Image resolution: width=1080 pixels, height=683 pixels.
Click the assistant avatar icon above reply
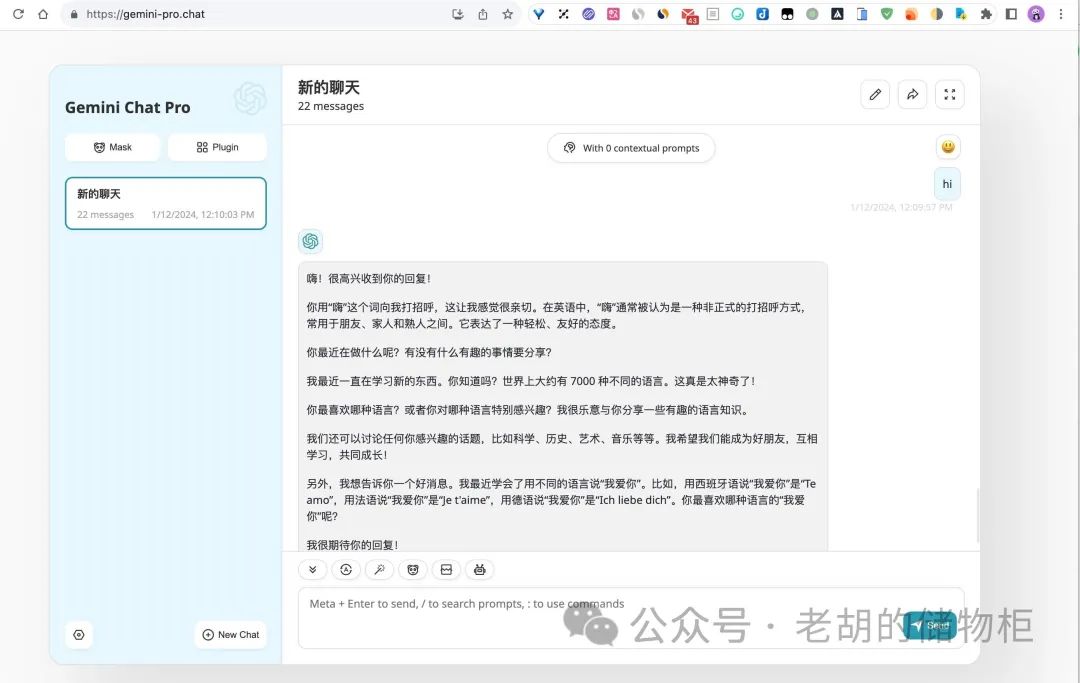[x=311, y=241]
